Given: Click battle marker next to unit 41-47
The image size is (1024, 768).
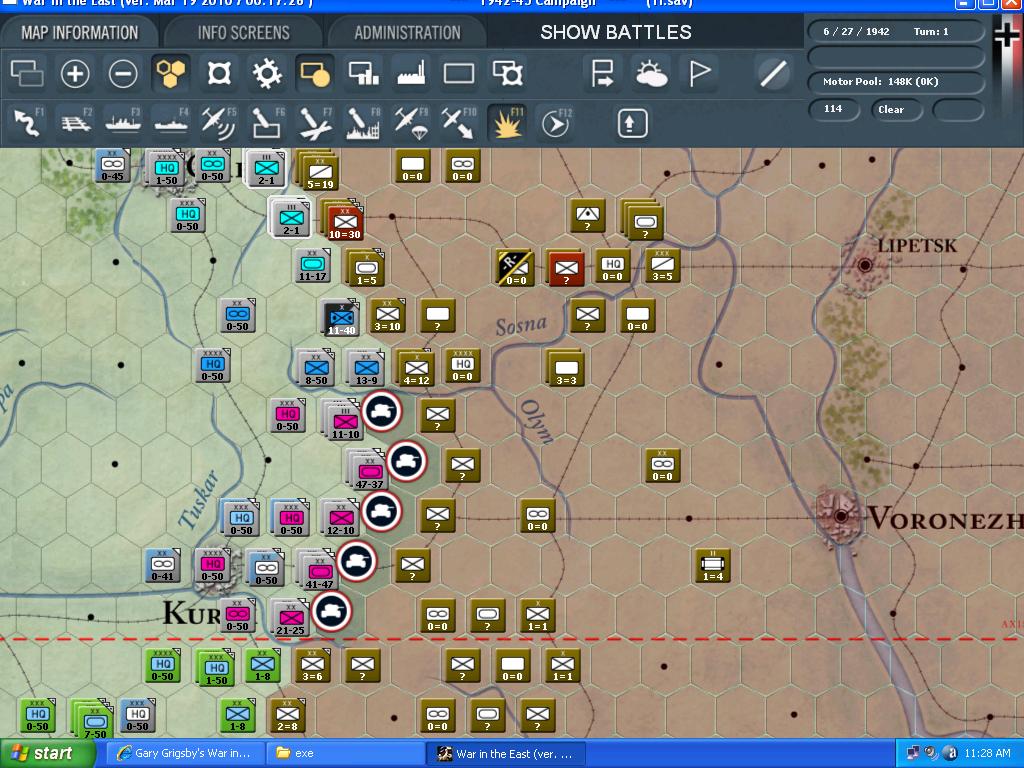Looking at the screenshot, I should point(357,561).
